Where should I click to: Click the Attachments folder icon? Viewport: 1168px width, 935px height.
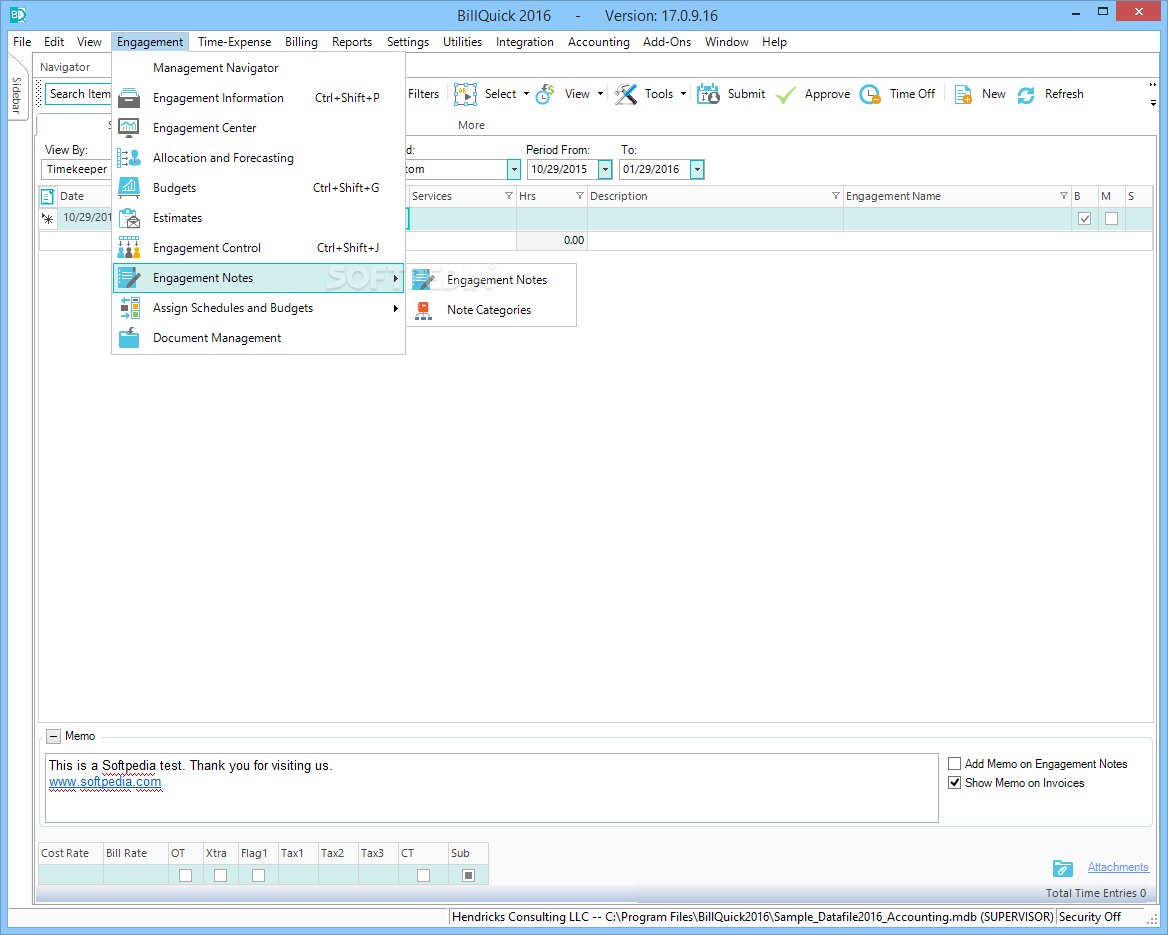(x=1063, y=868)
